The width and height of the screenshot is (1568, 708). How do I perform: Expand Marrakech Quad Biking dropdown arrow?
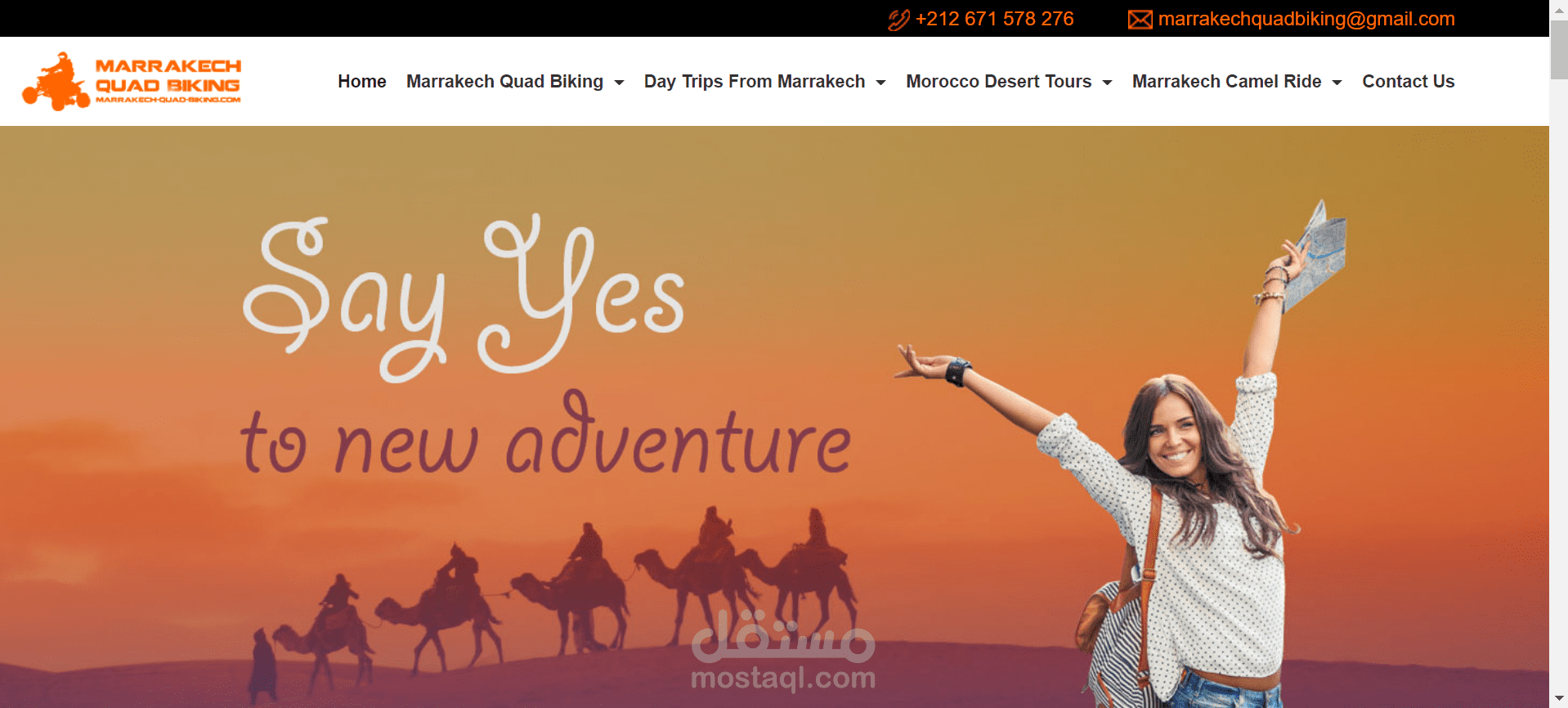619,83
